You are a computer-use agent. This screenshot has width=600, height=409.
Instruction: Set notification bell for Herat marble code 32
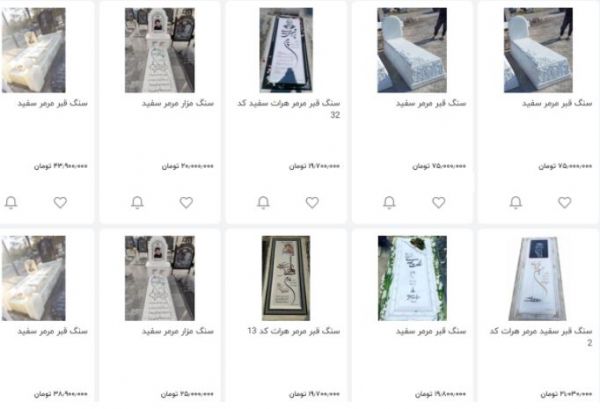click(x=263, y=202)
